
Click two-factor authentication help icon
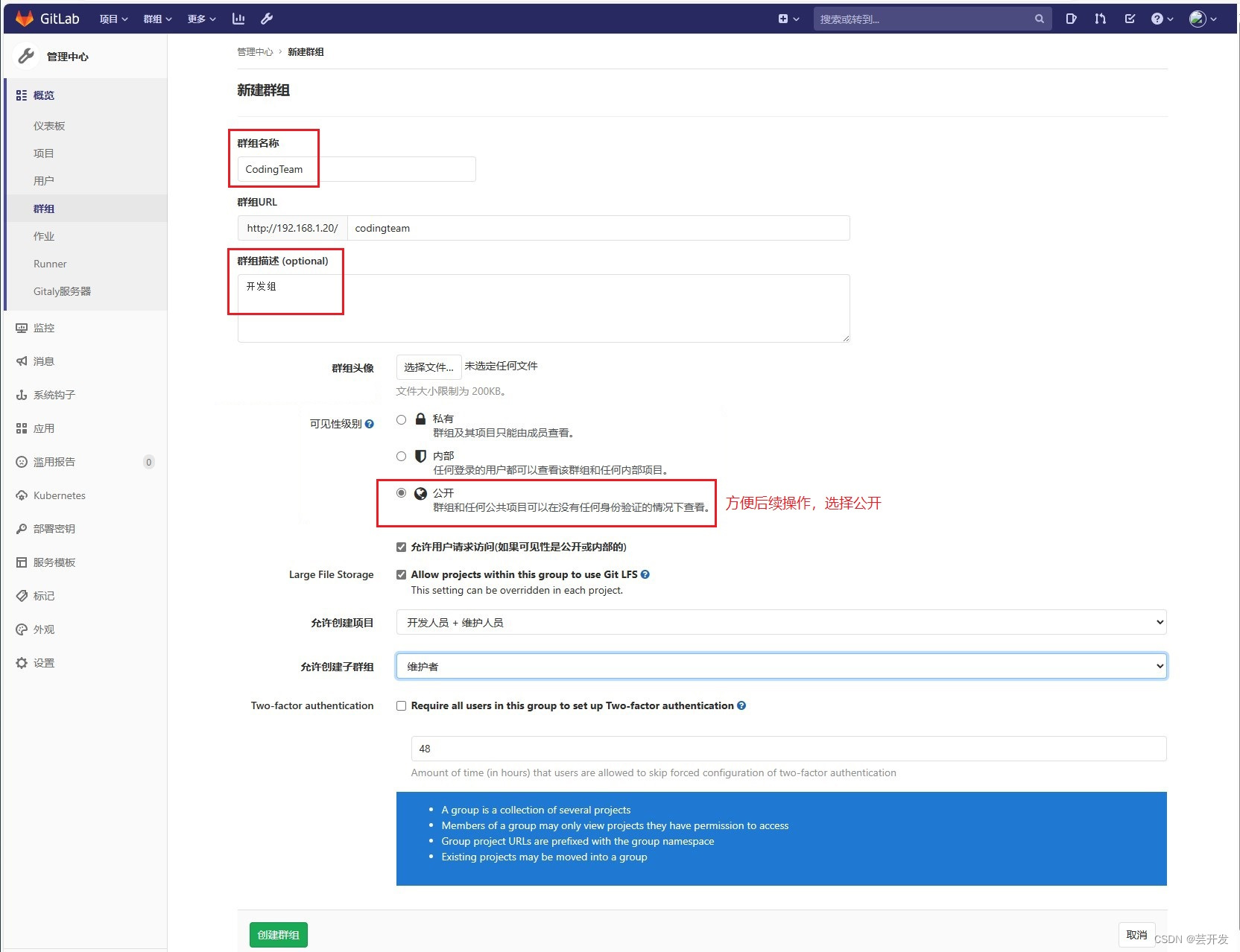741,705
